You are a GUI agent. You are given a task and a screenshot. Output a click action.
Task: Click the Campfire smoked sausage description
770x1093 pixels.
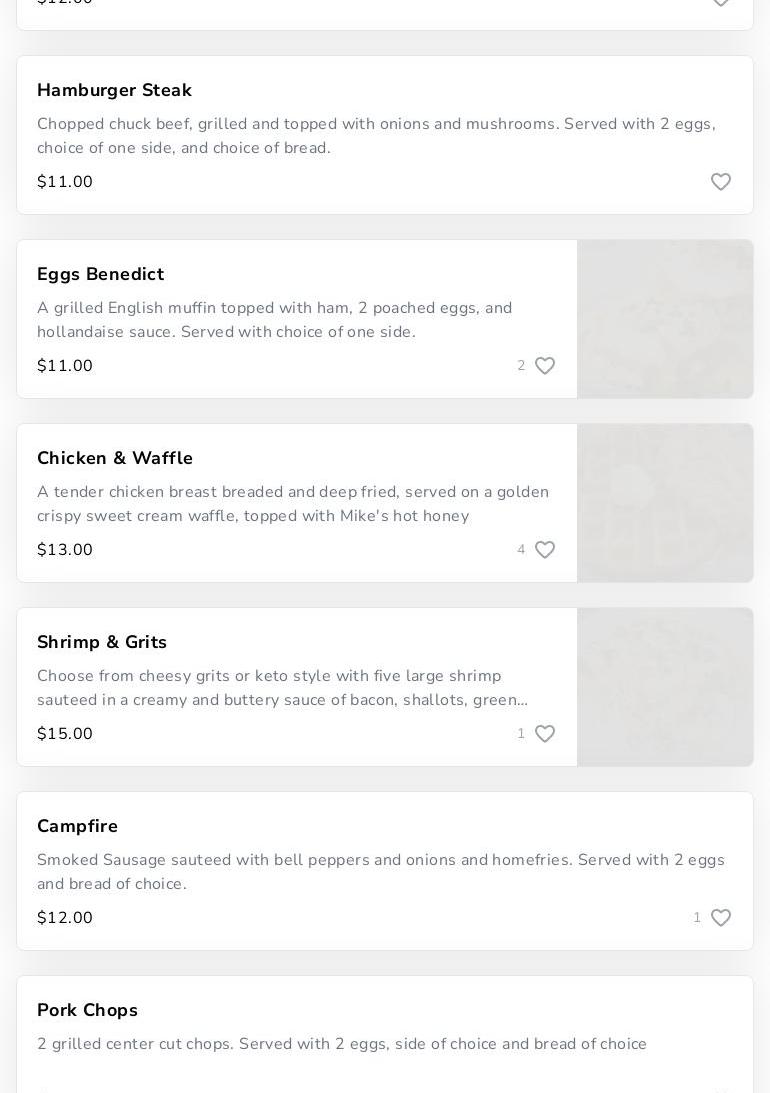point(380,872)
